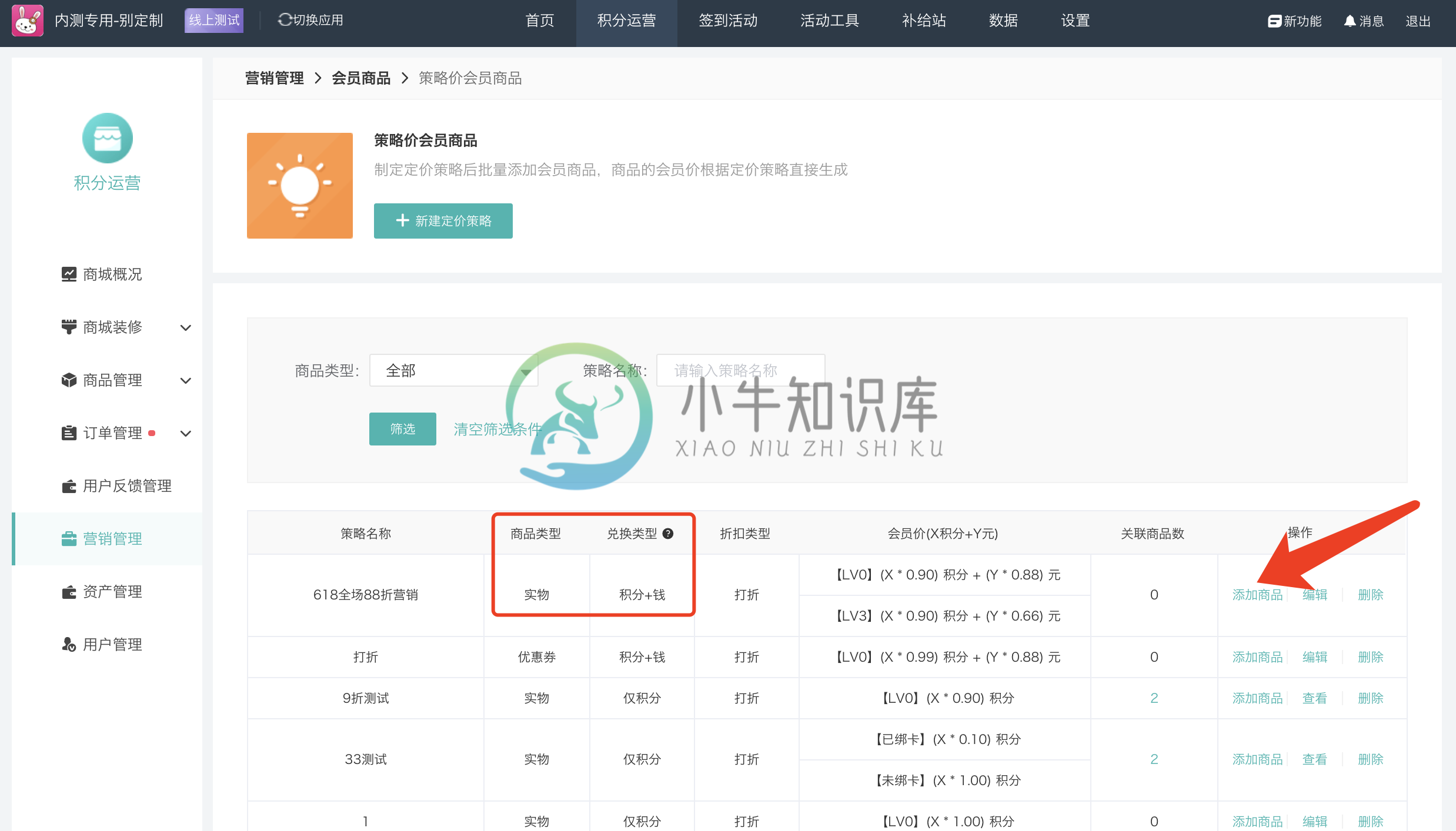This screenshot has height=831, width=1456.
Task: Open the 设置 tab
Action: [x=1076, y=21]
